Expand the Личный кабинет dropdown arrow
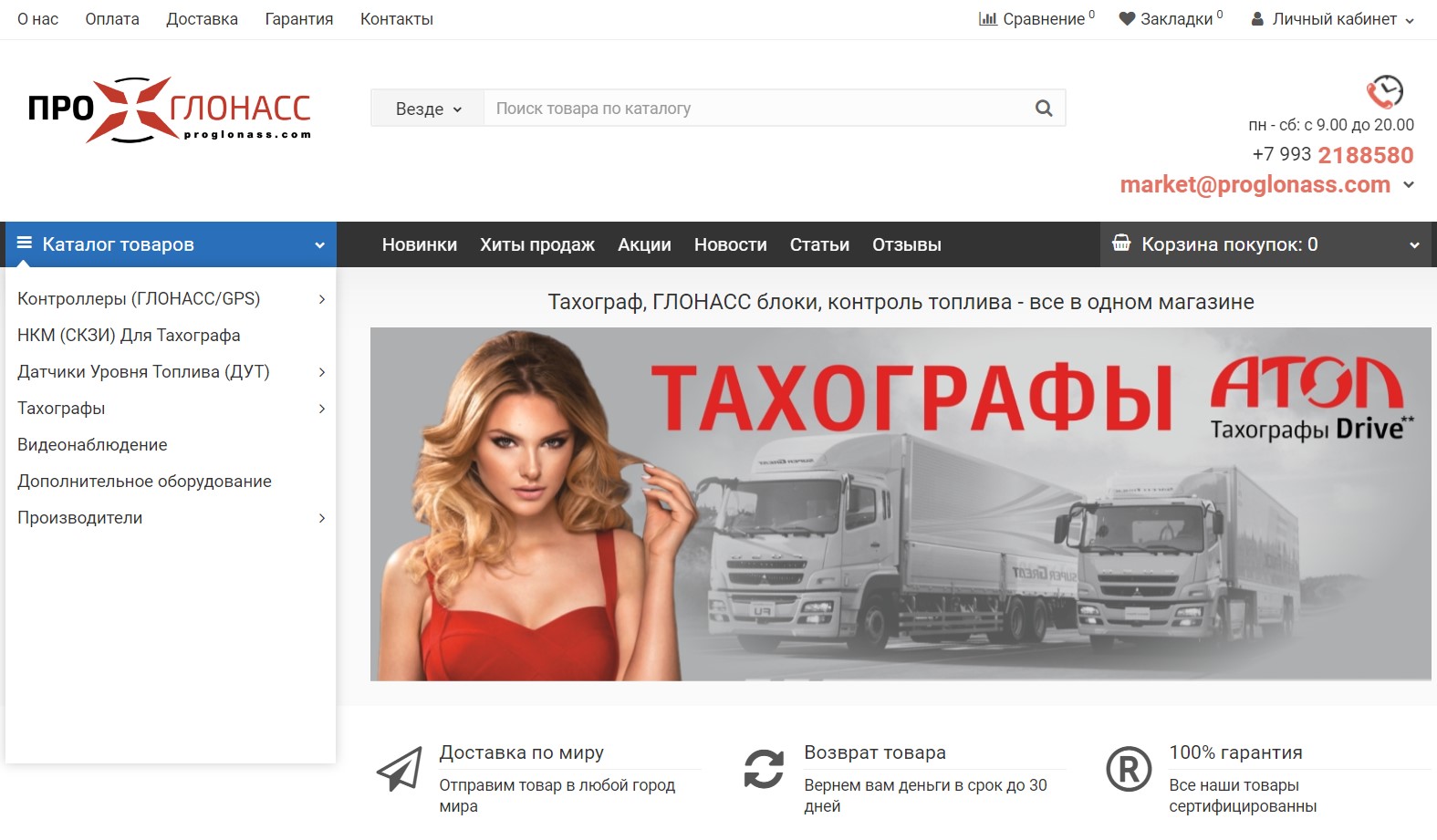The width and height of the screenshot is (1437, 840). [1410, 20]
